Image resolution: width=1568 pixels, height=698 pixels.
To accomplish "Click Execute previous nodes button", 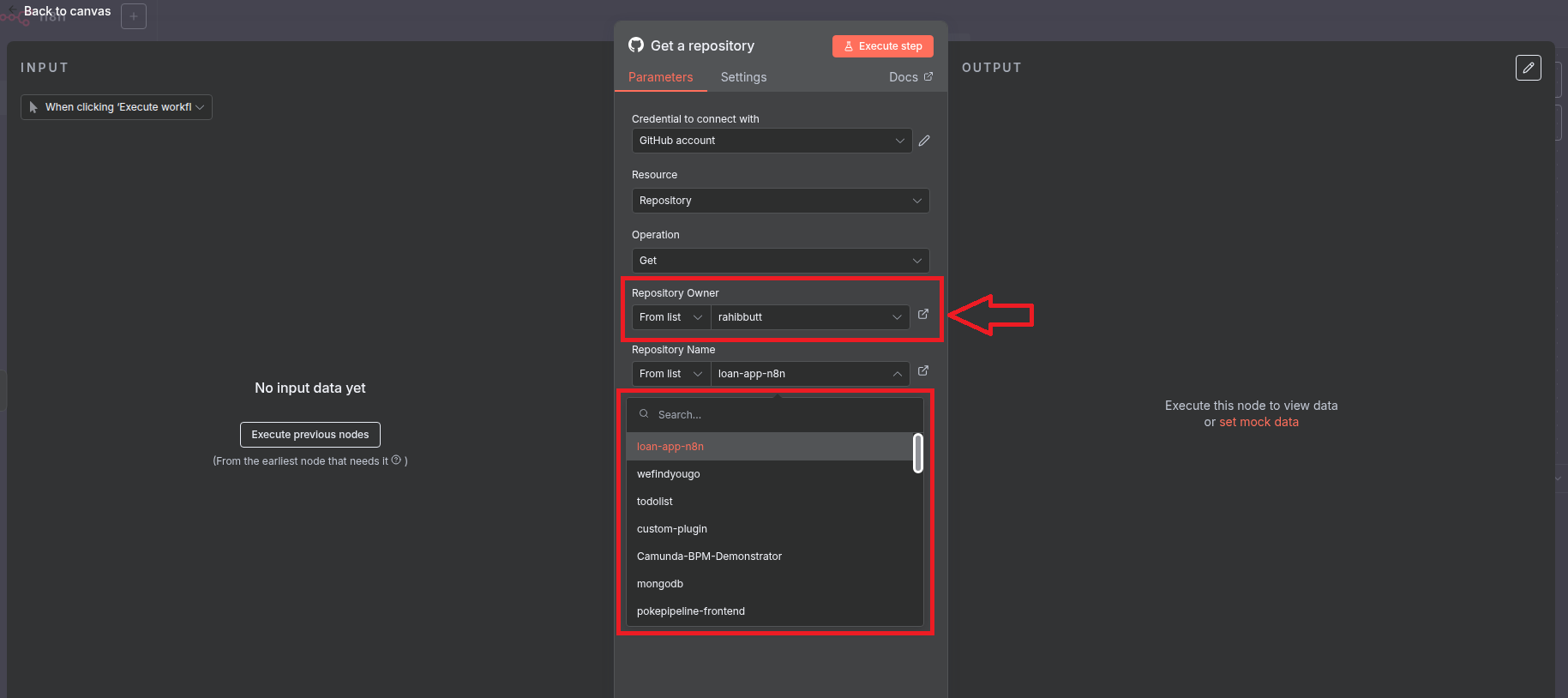I will coord(310,435).
